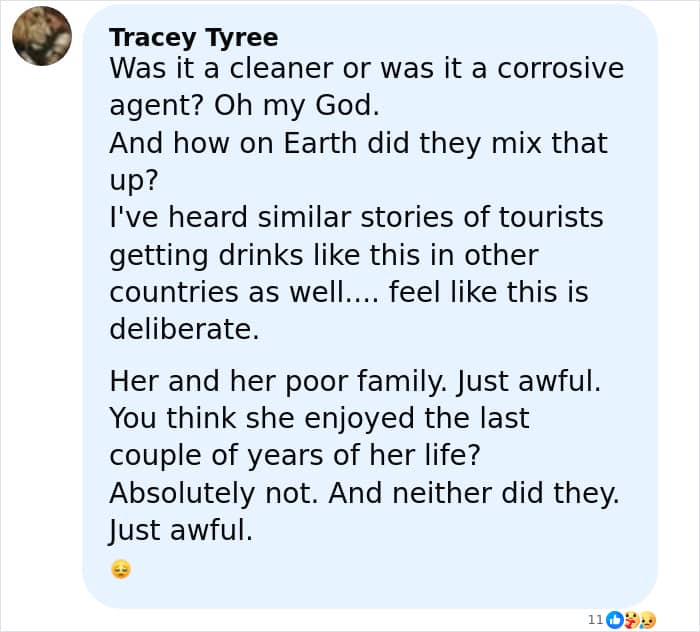Click the line "And how on Earth did they mix that"
700x632 pixels.
[358, 143]
